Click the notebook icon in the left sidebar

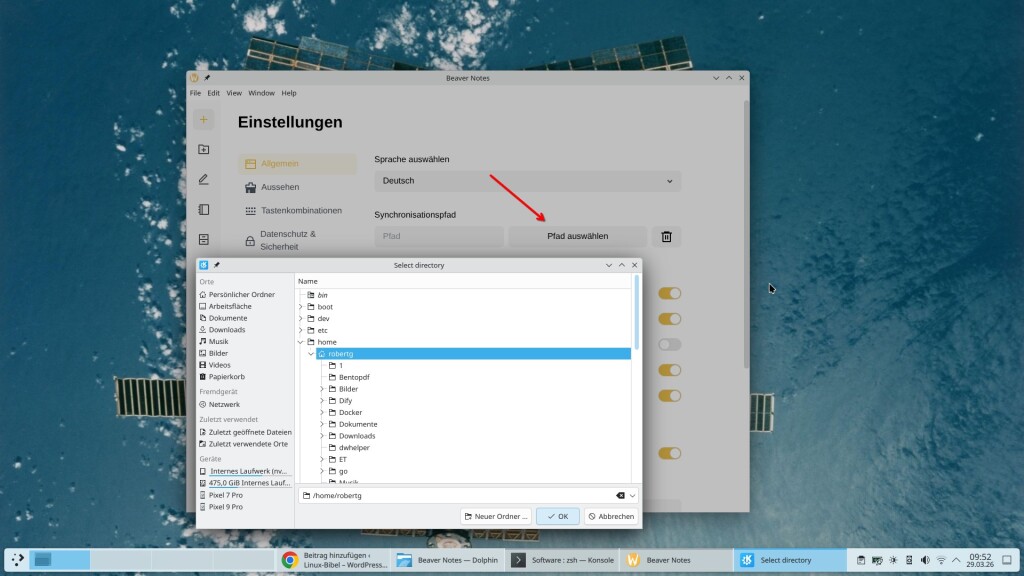click(x=203, y=209)
